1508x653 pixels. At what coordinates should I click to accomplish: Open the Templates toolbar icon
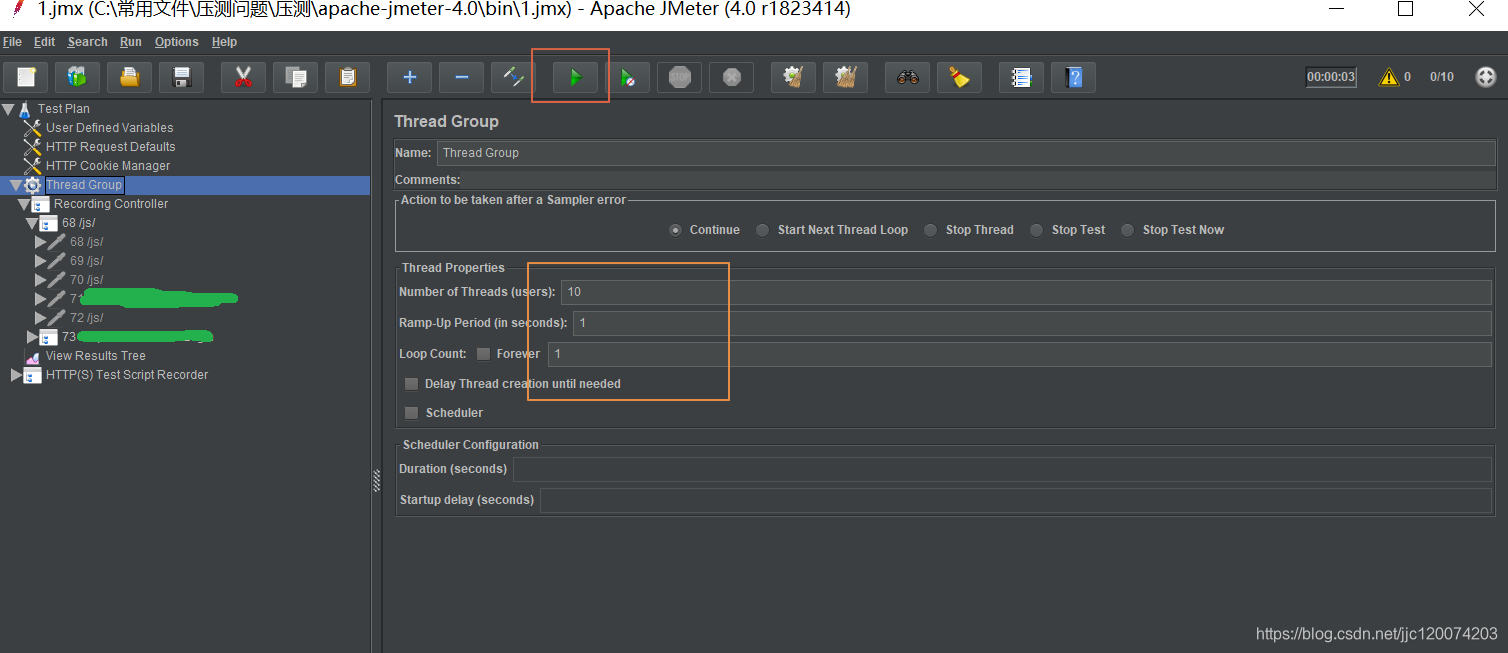pos(77,77)
